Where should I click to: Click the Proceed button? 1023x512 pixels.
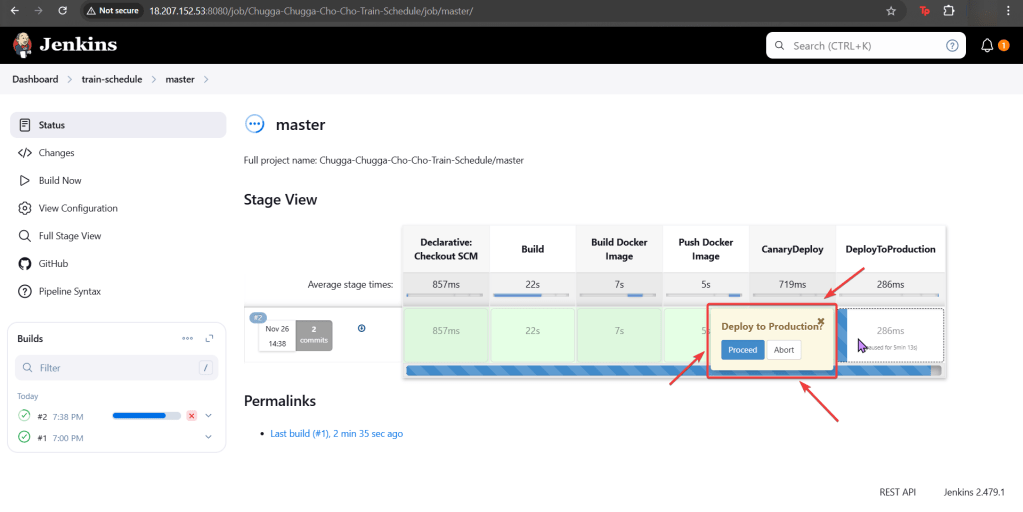point(742,350)
